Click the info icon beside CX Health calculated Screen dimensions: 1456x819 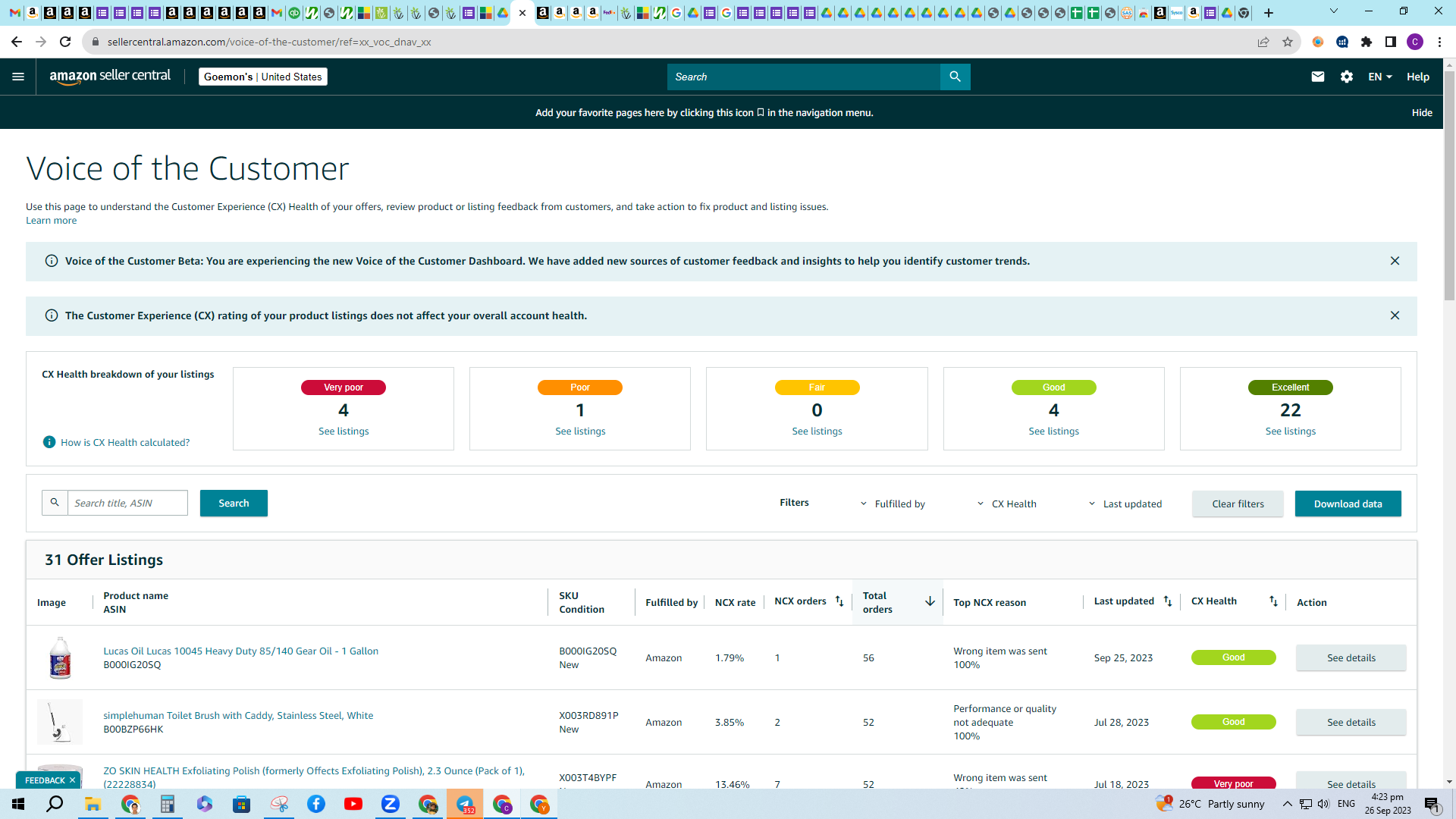[x=49, y=442]
